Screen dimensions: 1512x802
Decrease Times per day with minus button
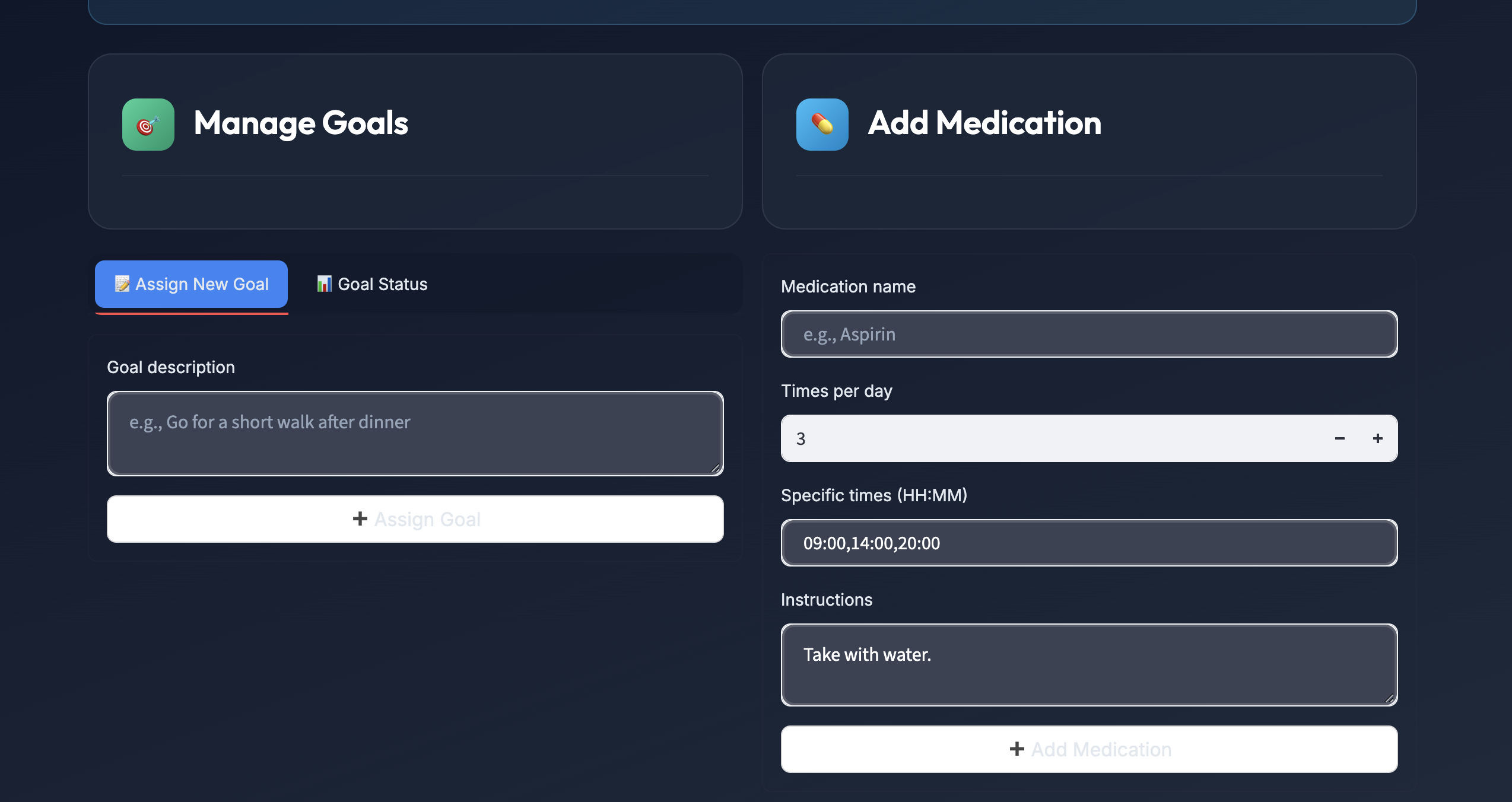[x=1339, y=438]
